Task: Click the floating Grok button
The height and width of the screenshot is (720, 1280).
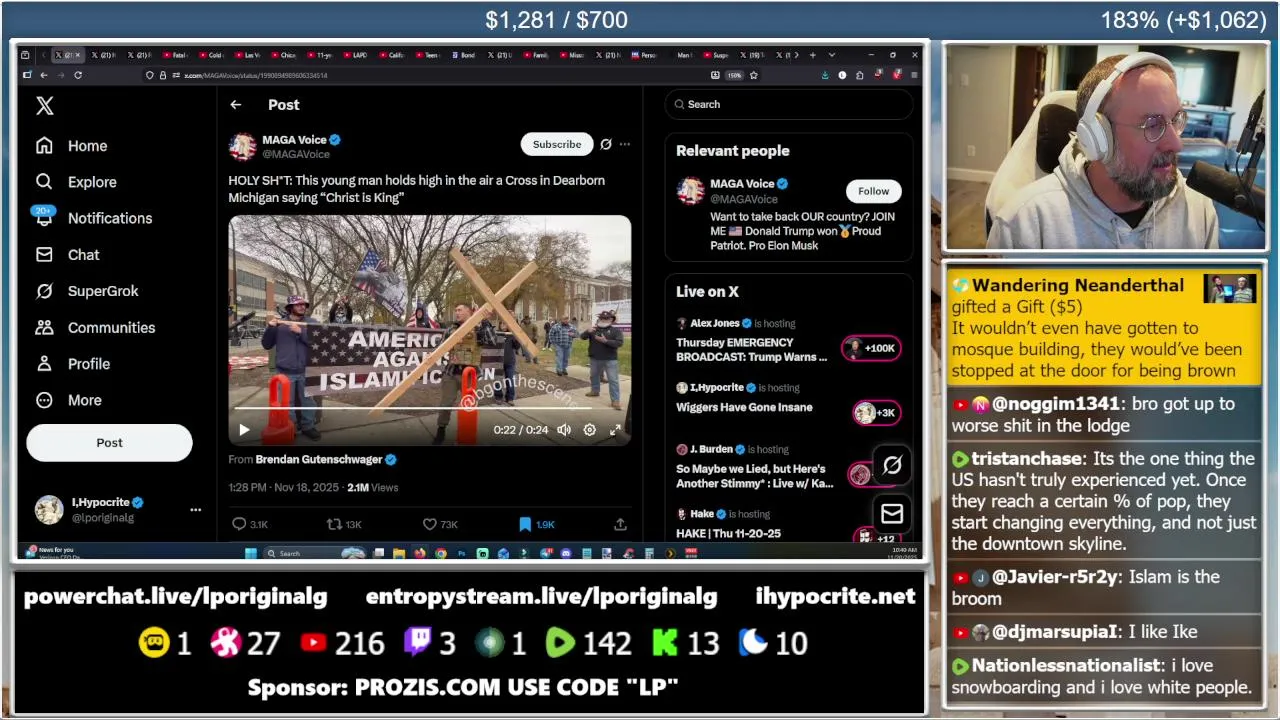Action: (x=892, y=465)
